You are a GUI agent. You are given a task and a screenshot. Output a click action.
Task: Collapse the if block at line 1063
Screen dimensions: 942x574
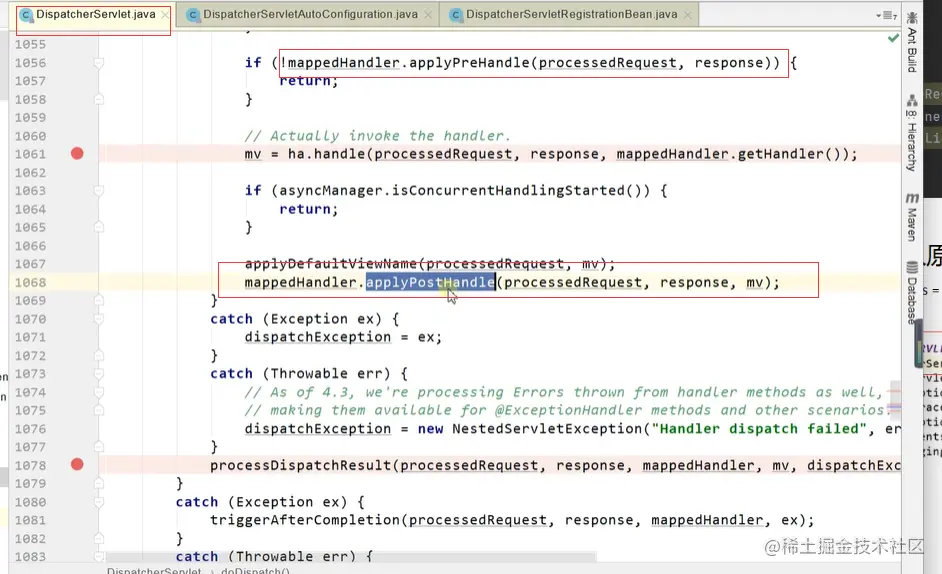click(99, 191)
